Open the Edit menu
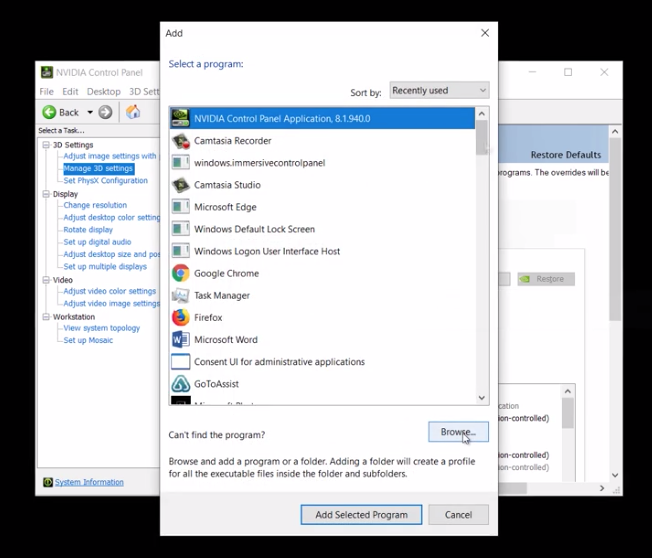The height and width of the screenshot is (558, 652). point(70,91)
